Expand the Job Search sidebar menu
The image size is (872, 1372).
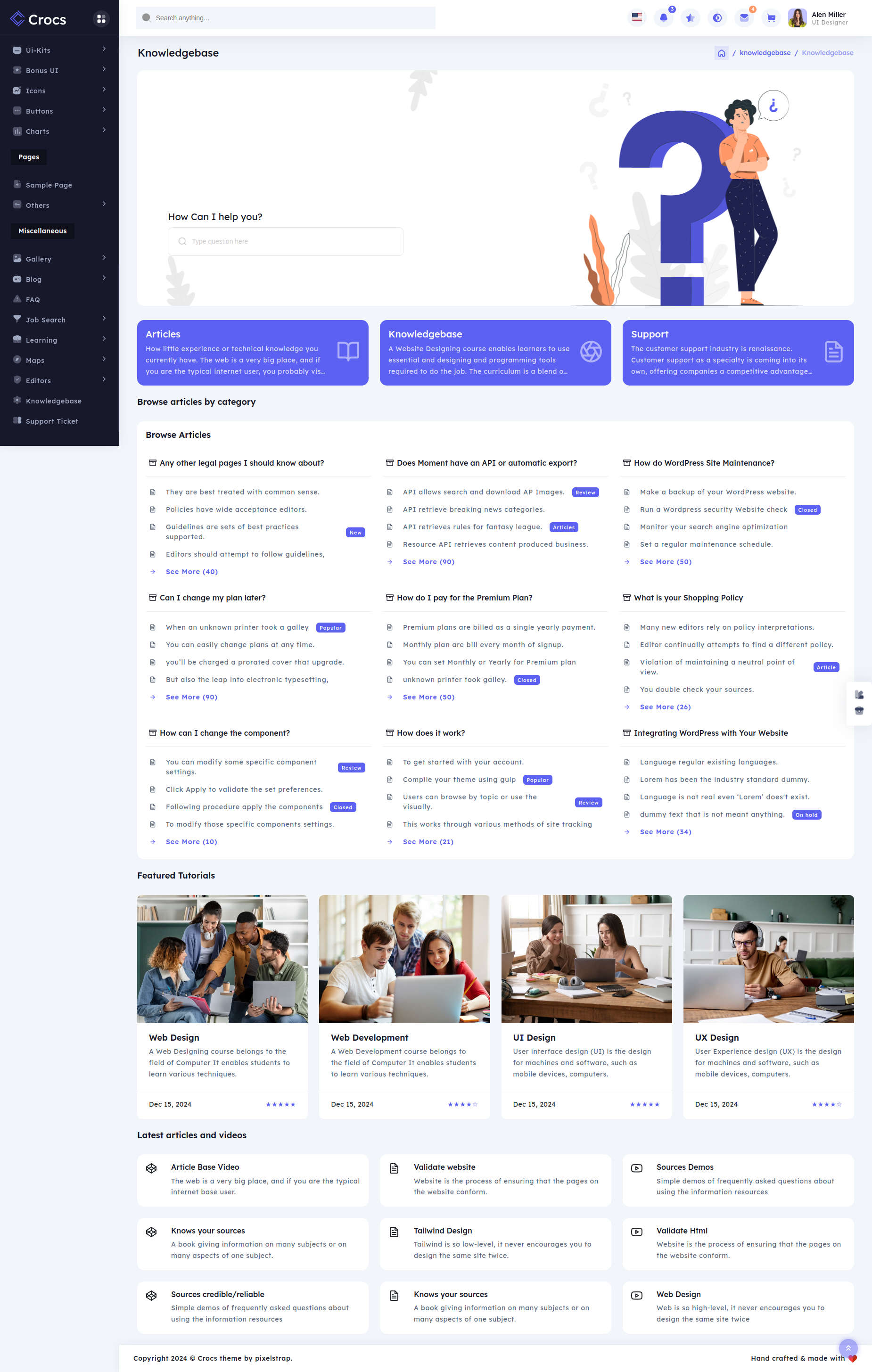pos(59,320)
